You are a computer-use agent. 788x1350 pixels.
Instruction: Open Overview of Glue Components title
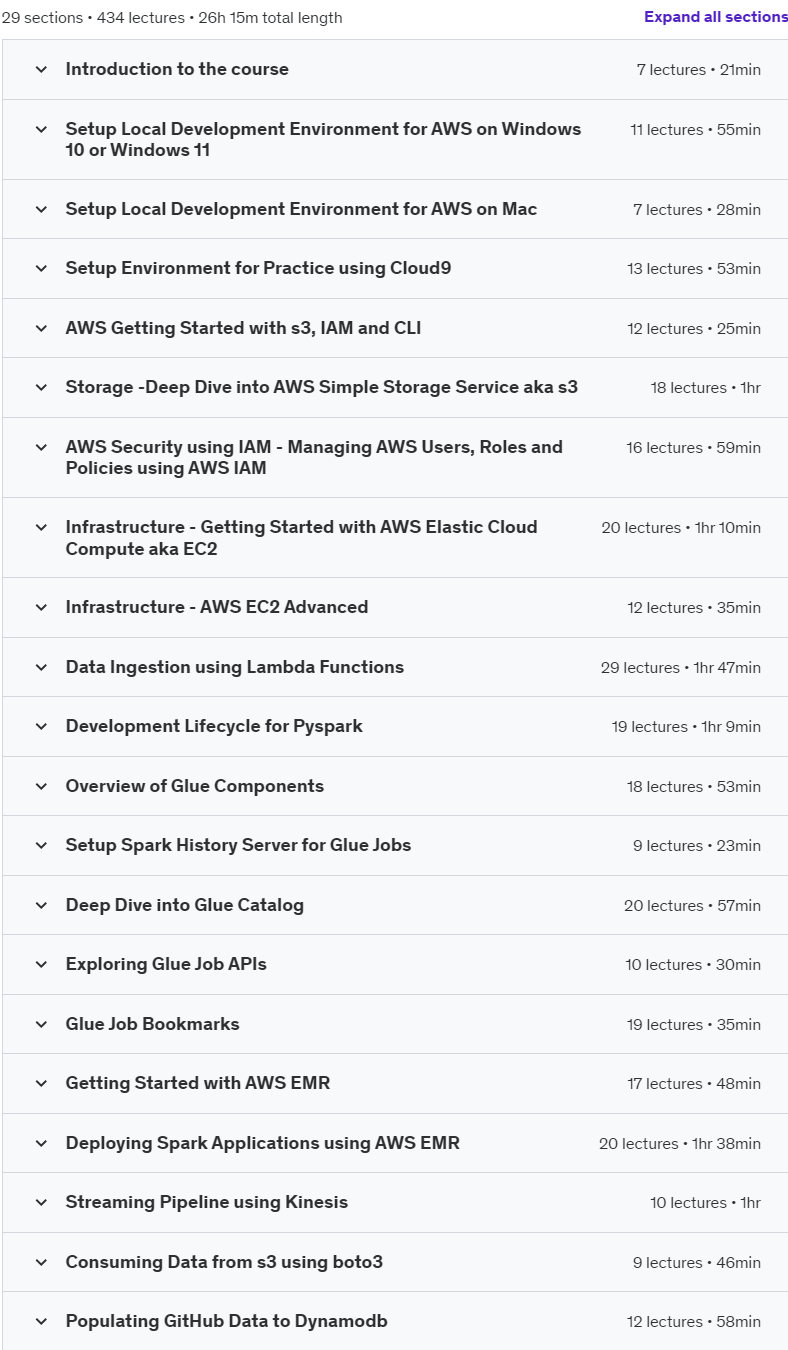coord(195,786)
